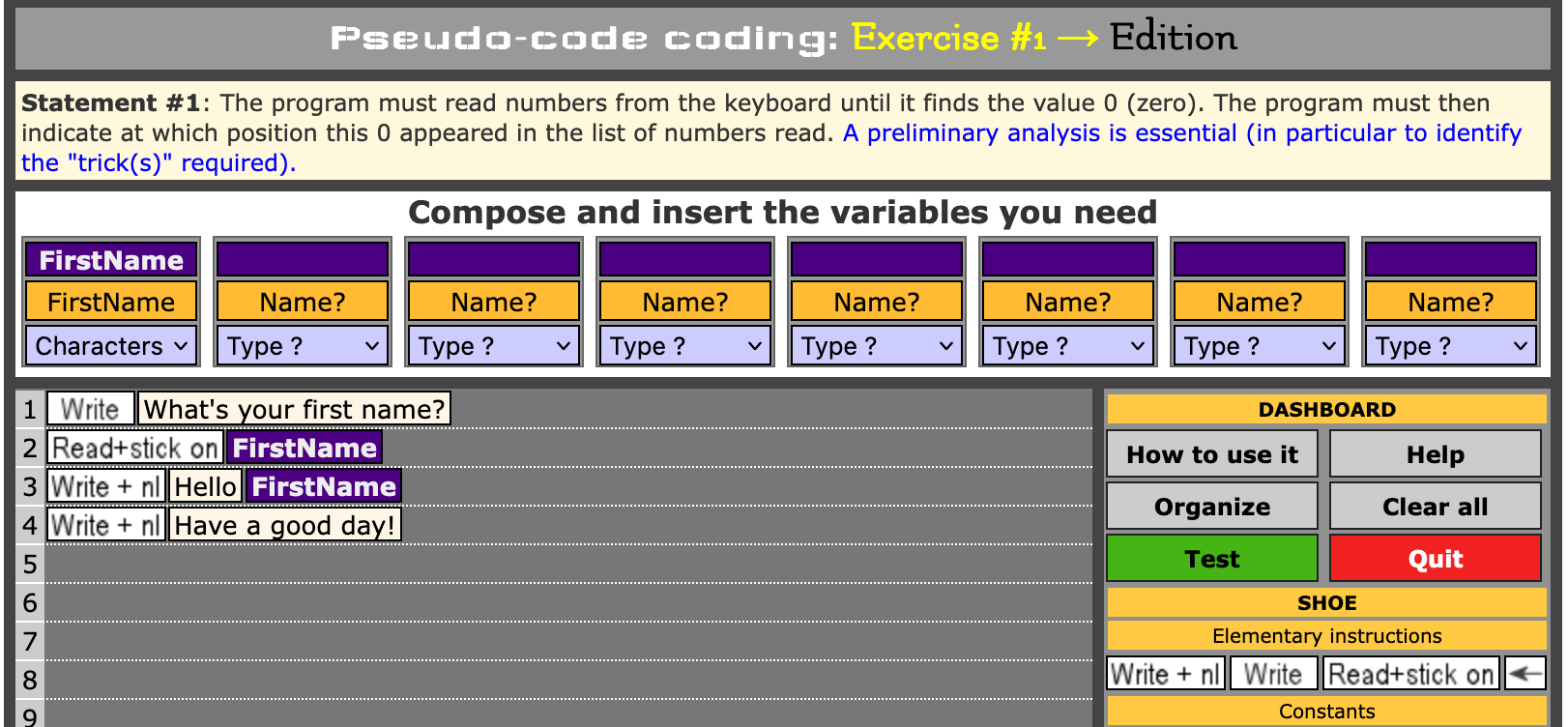Open the Help button
Screen dimensions: 1568x727
(1435, 454)
